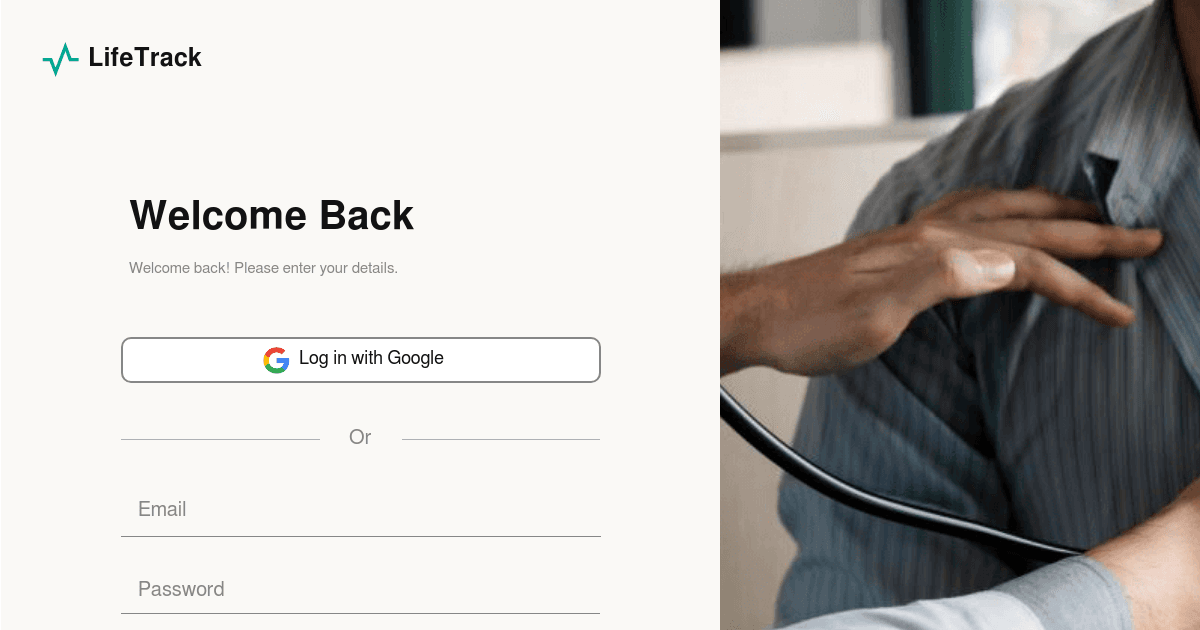Focus the Password input field
The height and width of the screenshot is (630, 1200).
361,590
